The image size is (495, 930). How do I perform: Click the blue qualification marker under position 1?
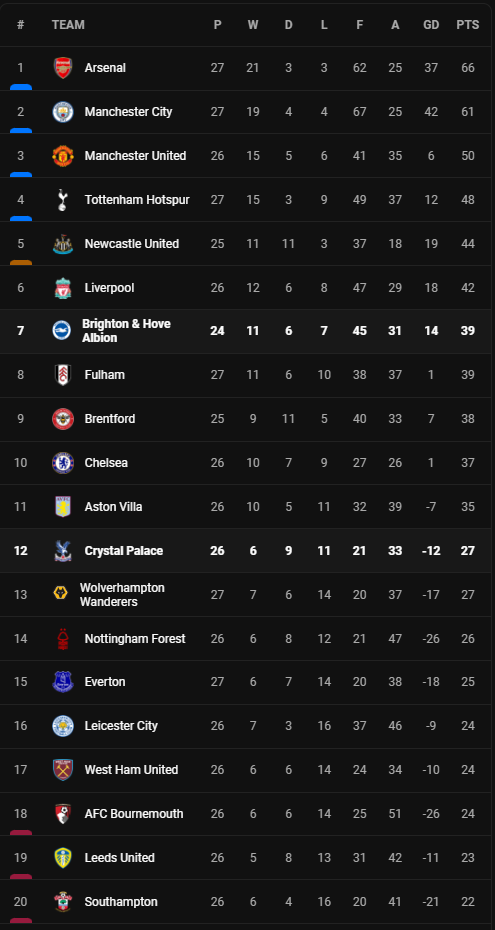21,87
